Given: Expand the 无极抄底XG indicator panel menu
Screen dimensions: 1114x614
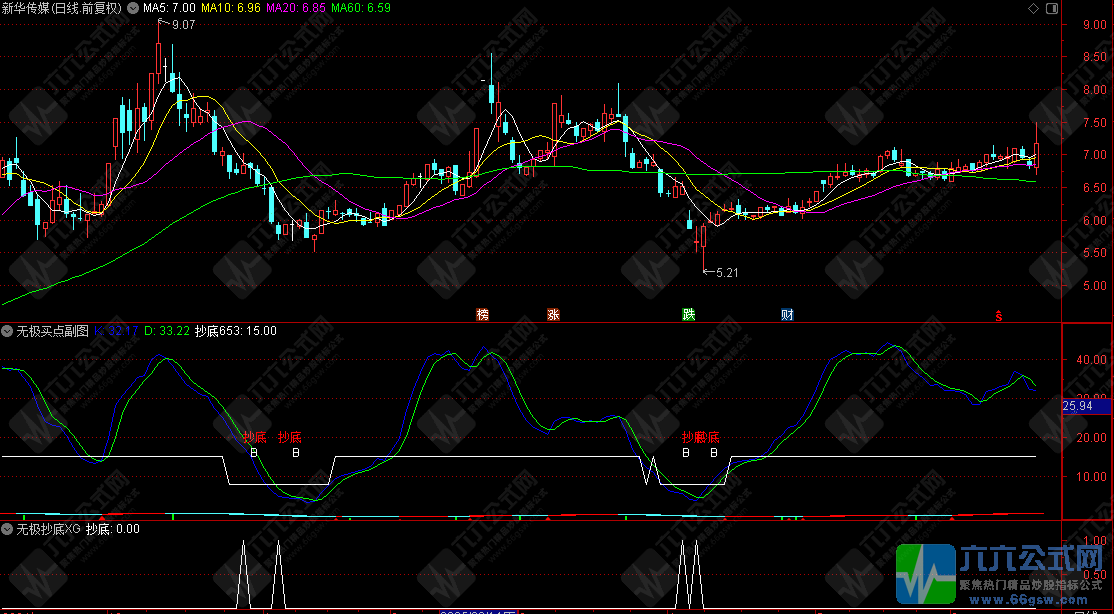Looking at the screenshot, I should tap(7, 529).
